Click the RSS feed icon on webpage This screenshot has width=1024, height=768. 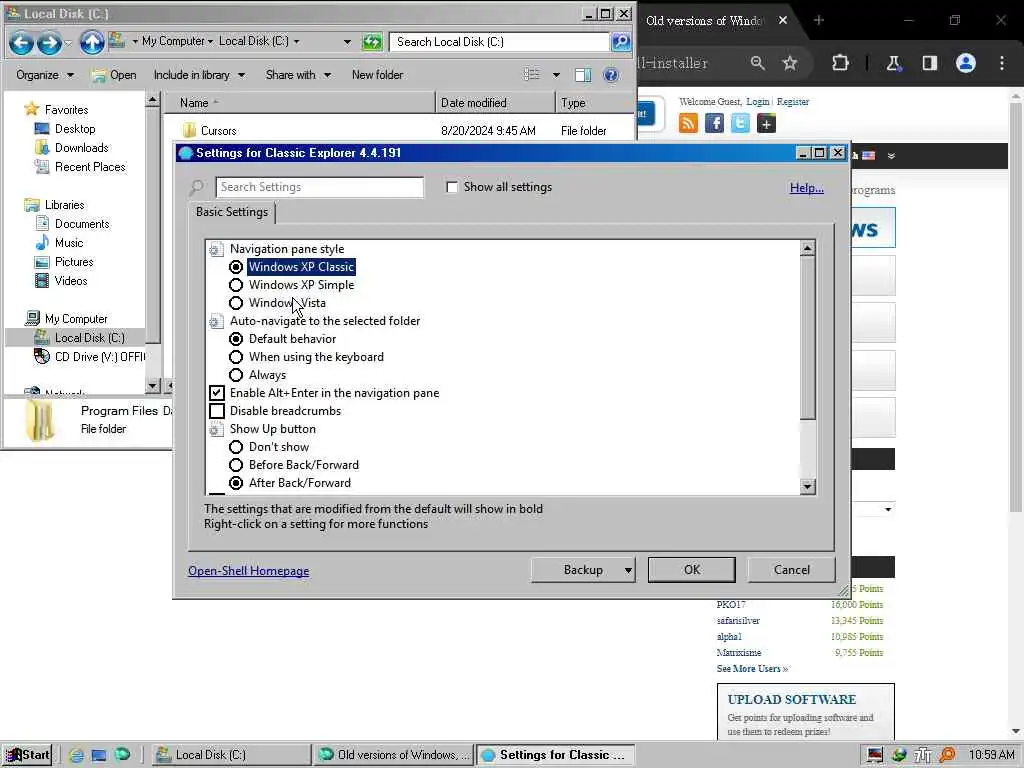pyautogui.click(x=688, y=123)
